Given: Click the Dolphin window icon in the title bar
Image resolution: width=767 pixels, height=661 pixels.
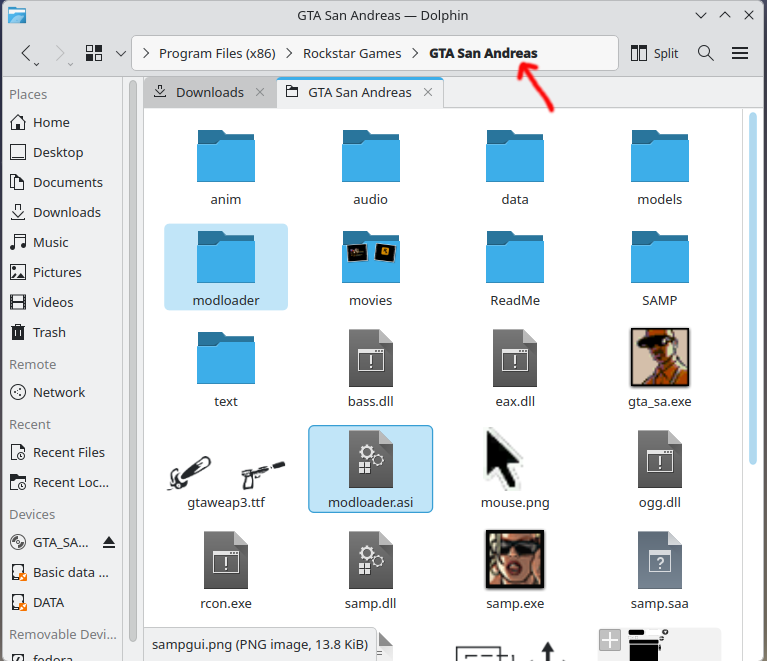Looking at the screenshot, I should point(17,15).
